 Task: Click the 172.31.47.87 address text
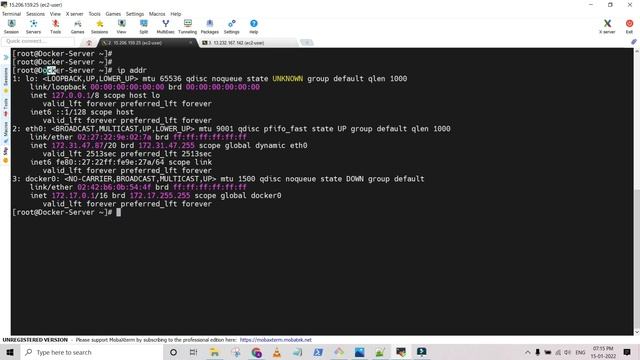(x=78, y=145)
